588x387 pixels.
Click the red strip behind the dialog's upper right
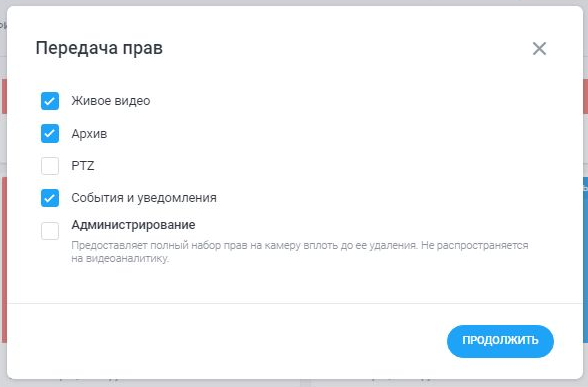pyautogui.click(x=585, y=96)
